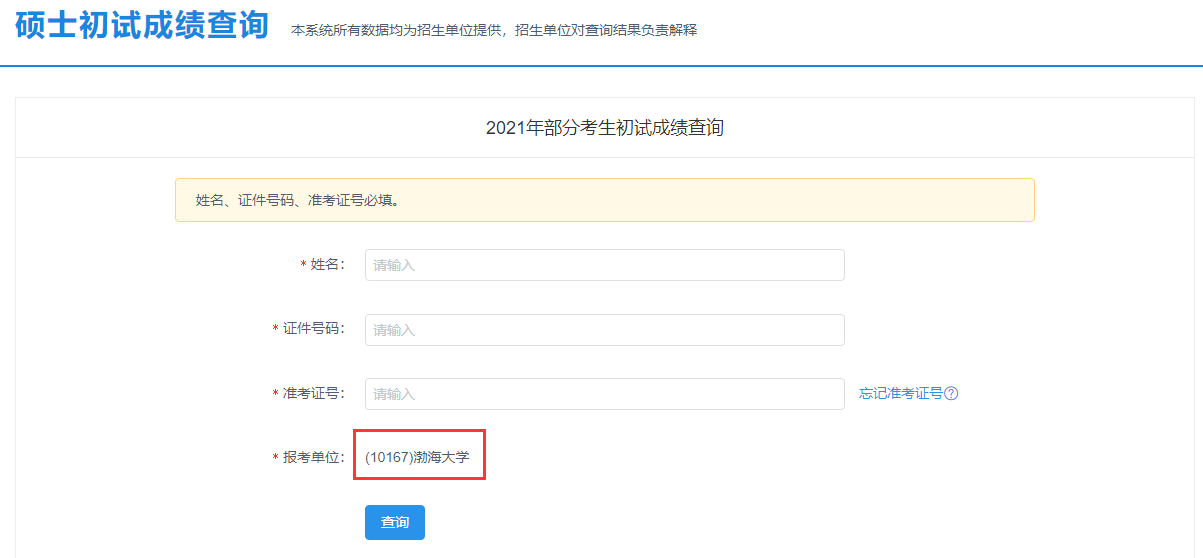Viewport: 1203px width, 558px height.
Task: Click the 2021年部分考生初试成绩查询 heading
Action: click(x=604, y=128)
